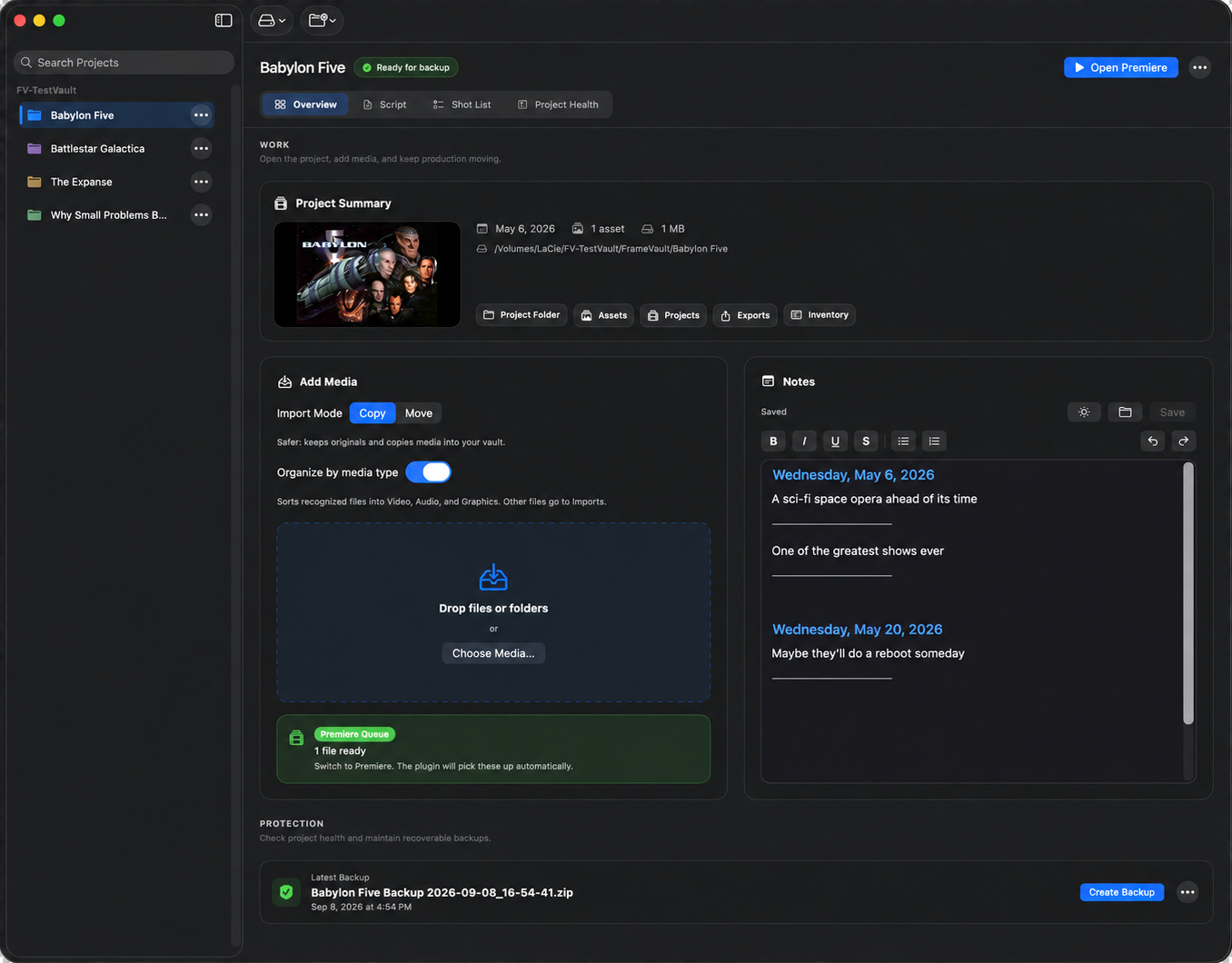Redo the last Notes edit
Viewport: 1232px width, 963px height.
click(x=1184, y=441)
